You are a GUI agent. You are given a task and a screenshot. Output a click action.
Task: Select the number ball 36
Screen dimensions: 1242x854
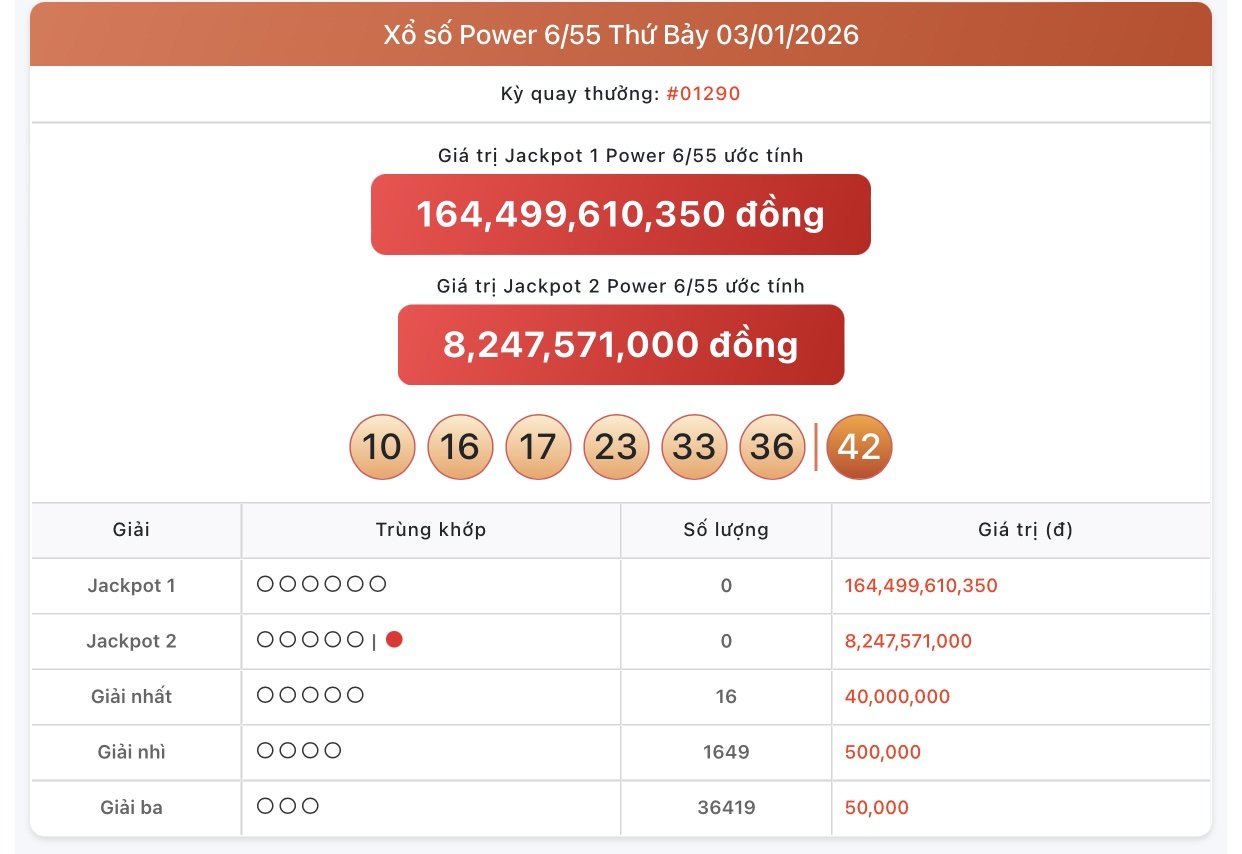pos(772,447)
